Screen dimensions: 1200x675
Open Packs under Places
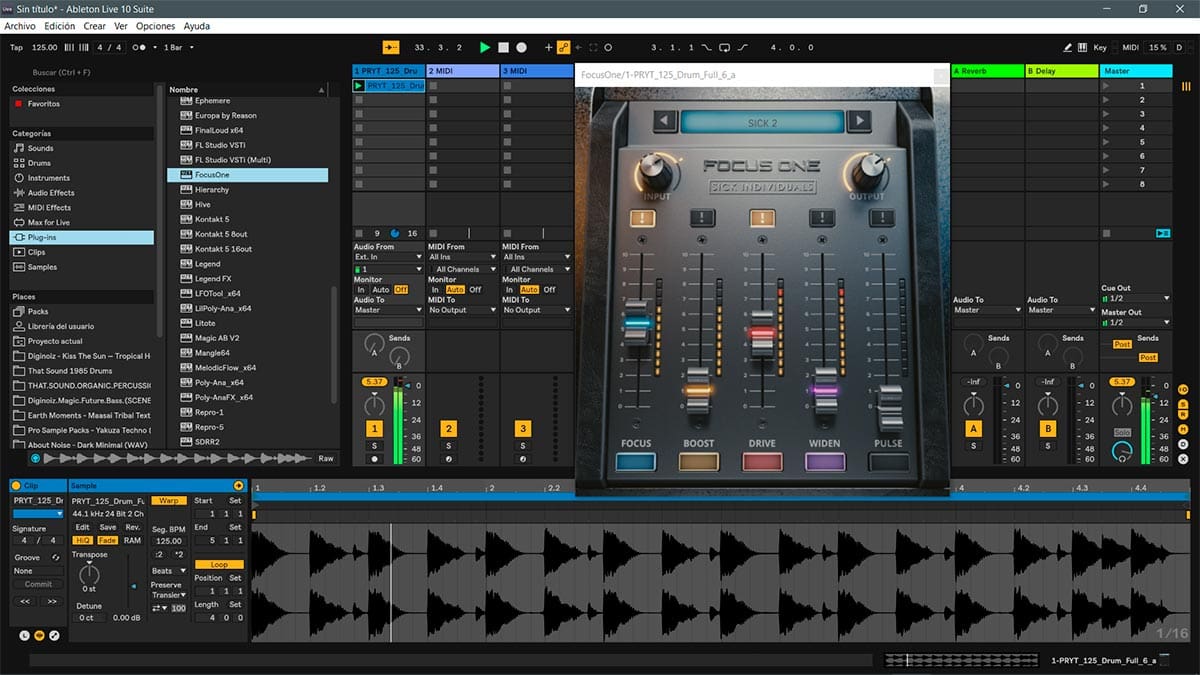[x=80, y=312]
